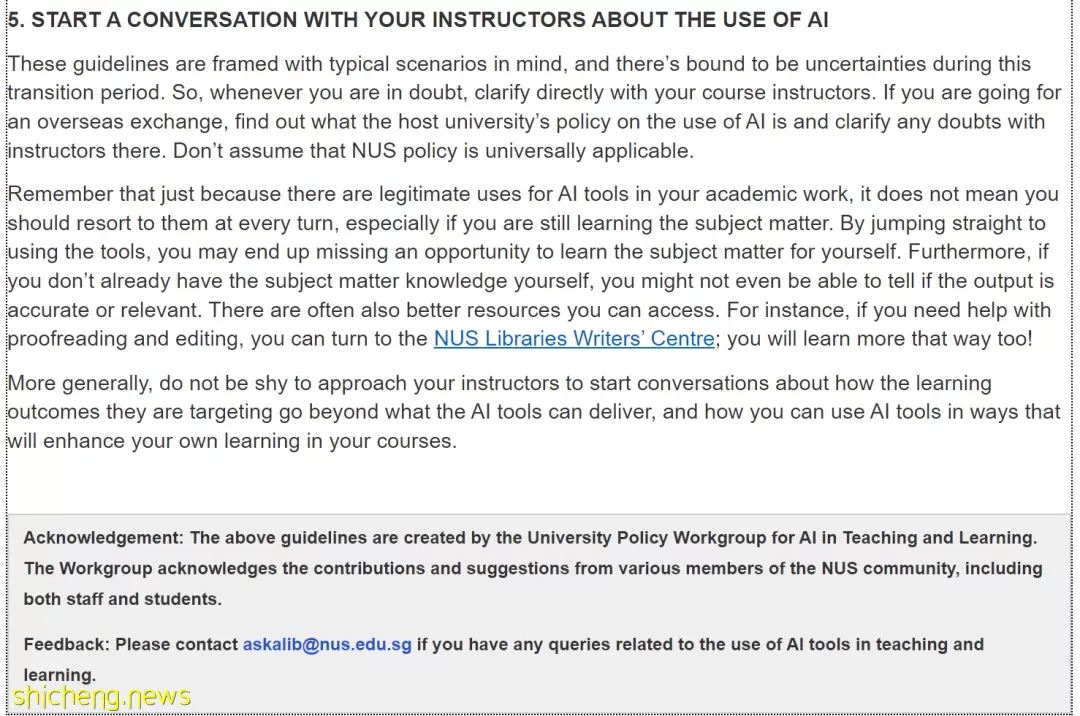This screenshot has height=716, width=1080.
Task: Click the paragraph starting 'More generally, do not'
Action: point(534,412)
